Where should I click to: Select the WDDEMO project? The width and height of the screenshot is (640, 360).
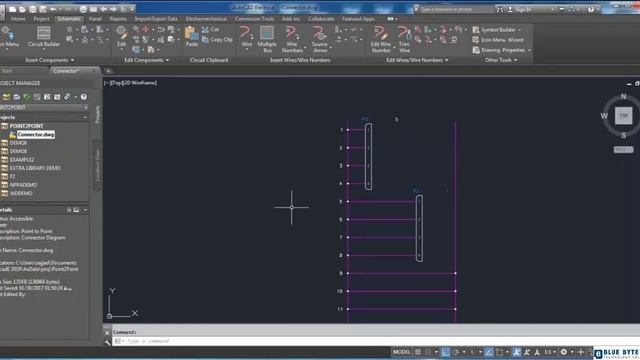(21, 193)
